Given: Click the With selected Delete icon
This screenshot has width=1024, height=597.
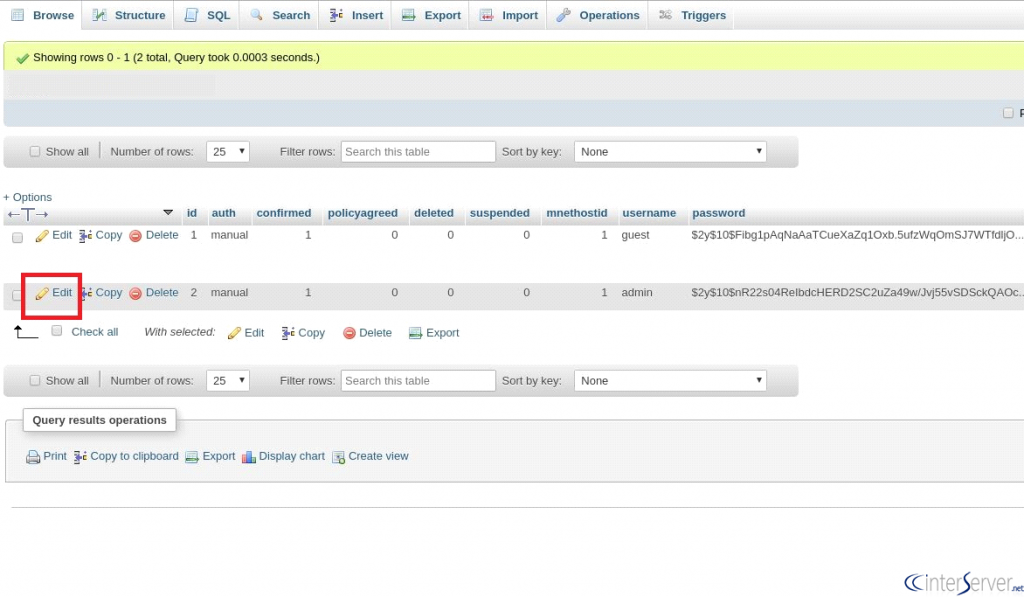Looking at the screenshot, I should click(349, 333).
